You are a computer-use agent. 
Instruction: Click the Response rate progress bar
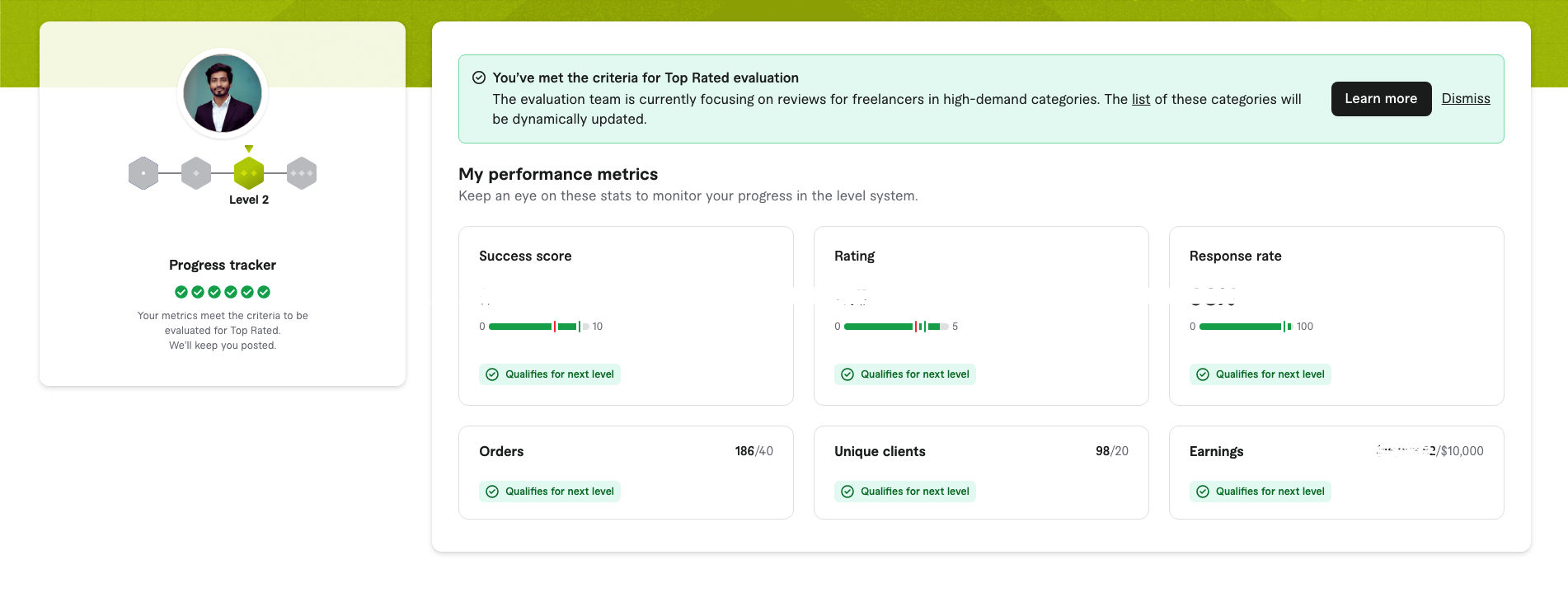pyautogui.click(x=1245, y=327)
